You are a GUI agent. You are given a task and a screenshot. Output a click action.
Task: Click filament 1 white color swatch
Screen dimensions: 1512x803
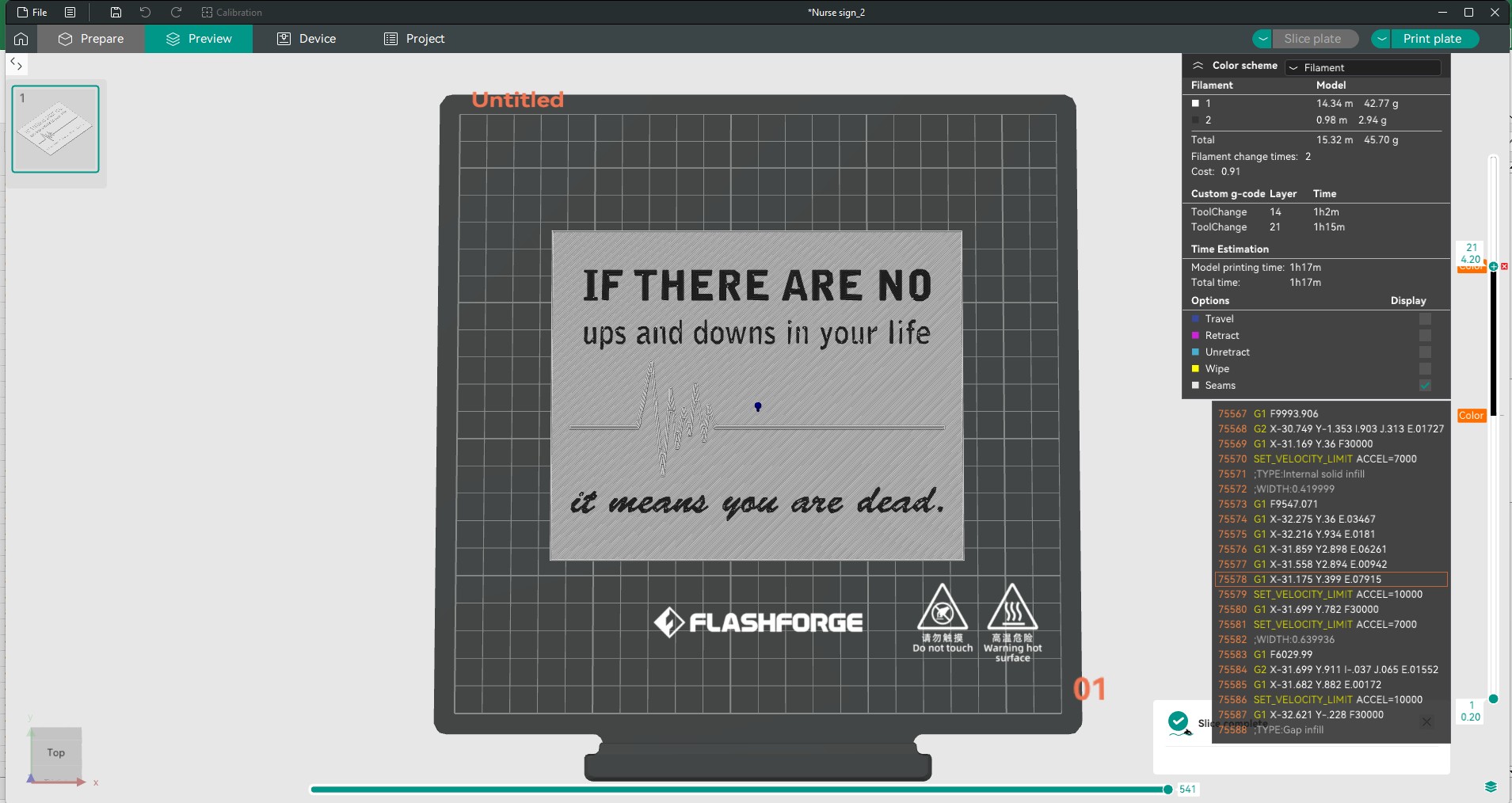click(1196, 104)
